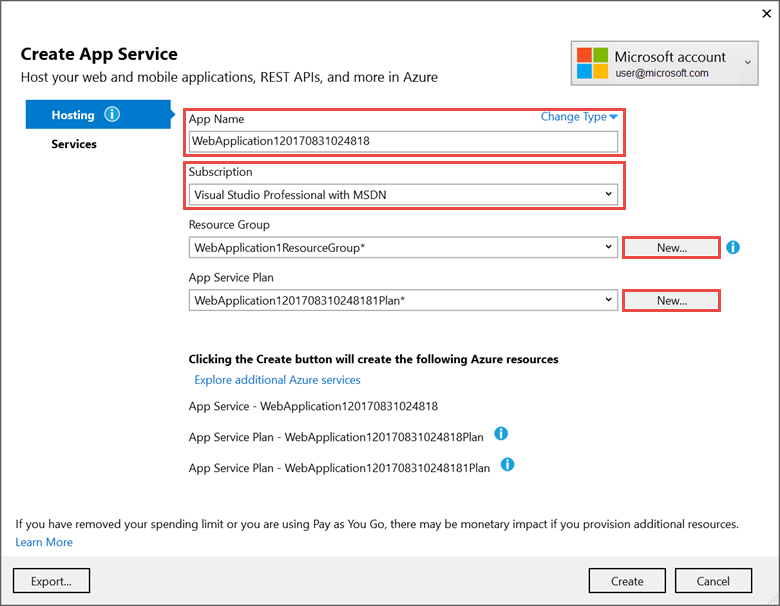780x606 pixels.
Task: Click info icon next to WebApplication120170831024818Plan
Action: pyautogui.click(x=501, y=434)
